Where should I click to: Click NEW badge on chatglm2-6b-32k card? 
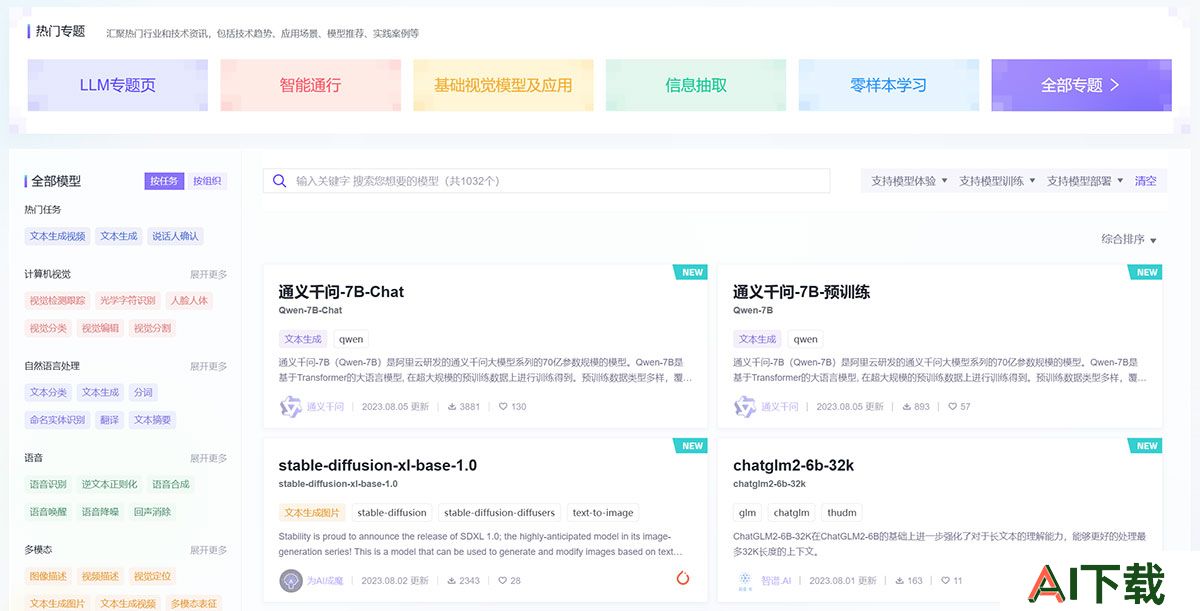tap(1145, 445)
